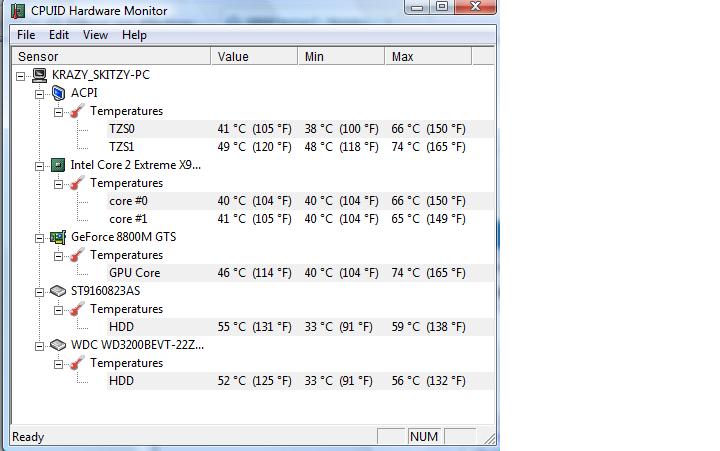Select the TZS0 sensor row
This screenshot has height=451, width=720.
click(300, 129)
